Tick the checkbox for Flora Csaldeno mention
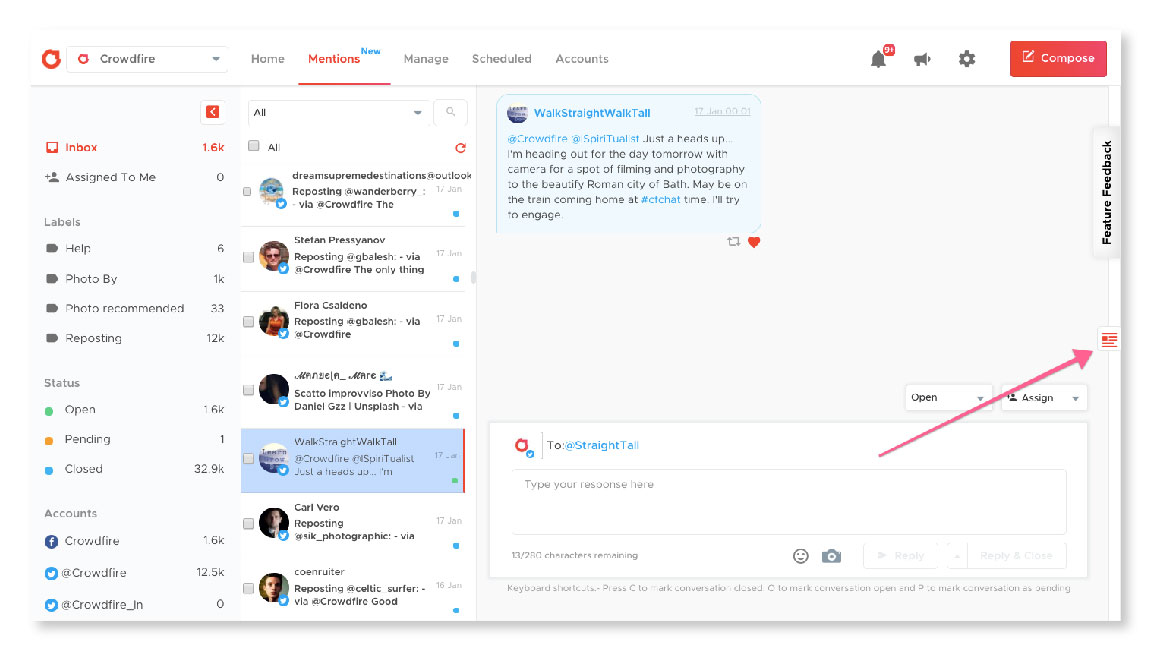Viewport: 1152px width, 651px height. point(248,322)
